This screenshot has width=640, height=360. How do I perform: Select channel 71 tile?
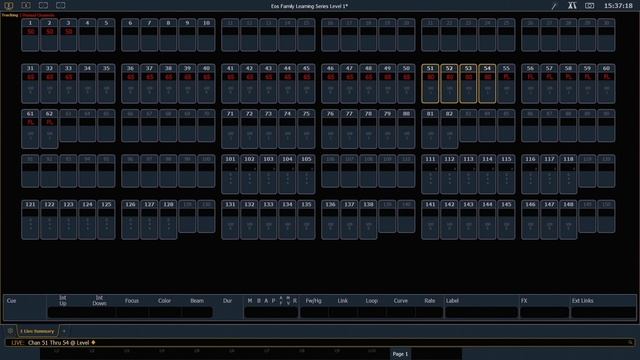pos(230,129)
